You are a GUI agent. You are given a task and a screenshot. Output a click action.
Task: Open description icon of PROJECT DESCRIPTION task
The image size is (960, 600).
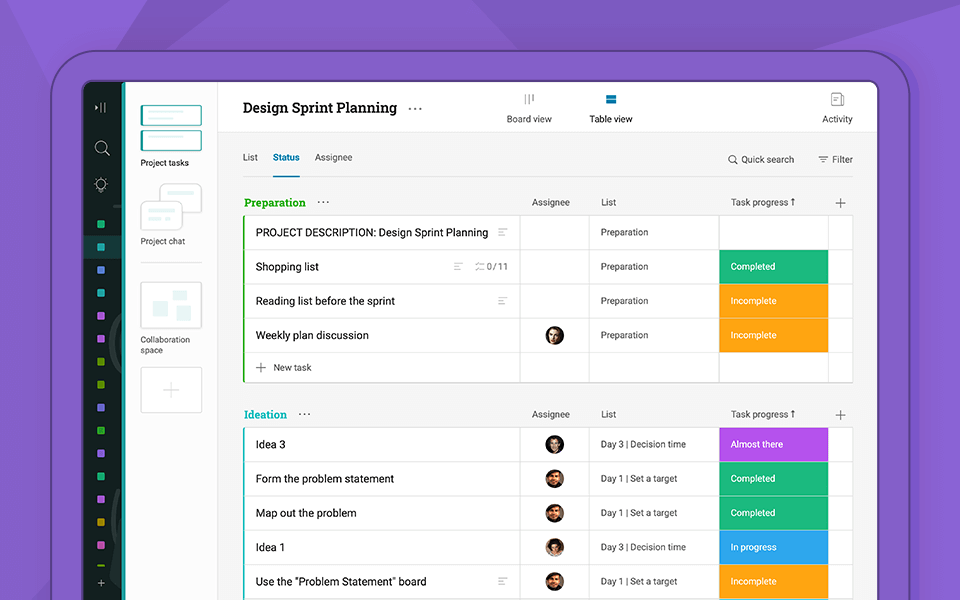tap(502, 232)
